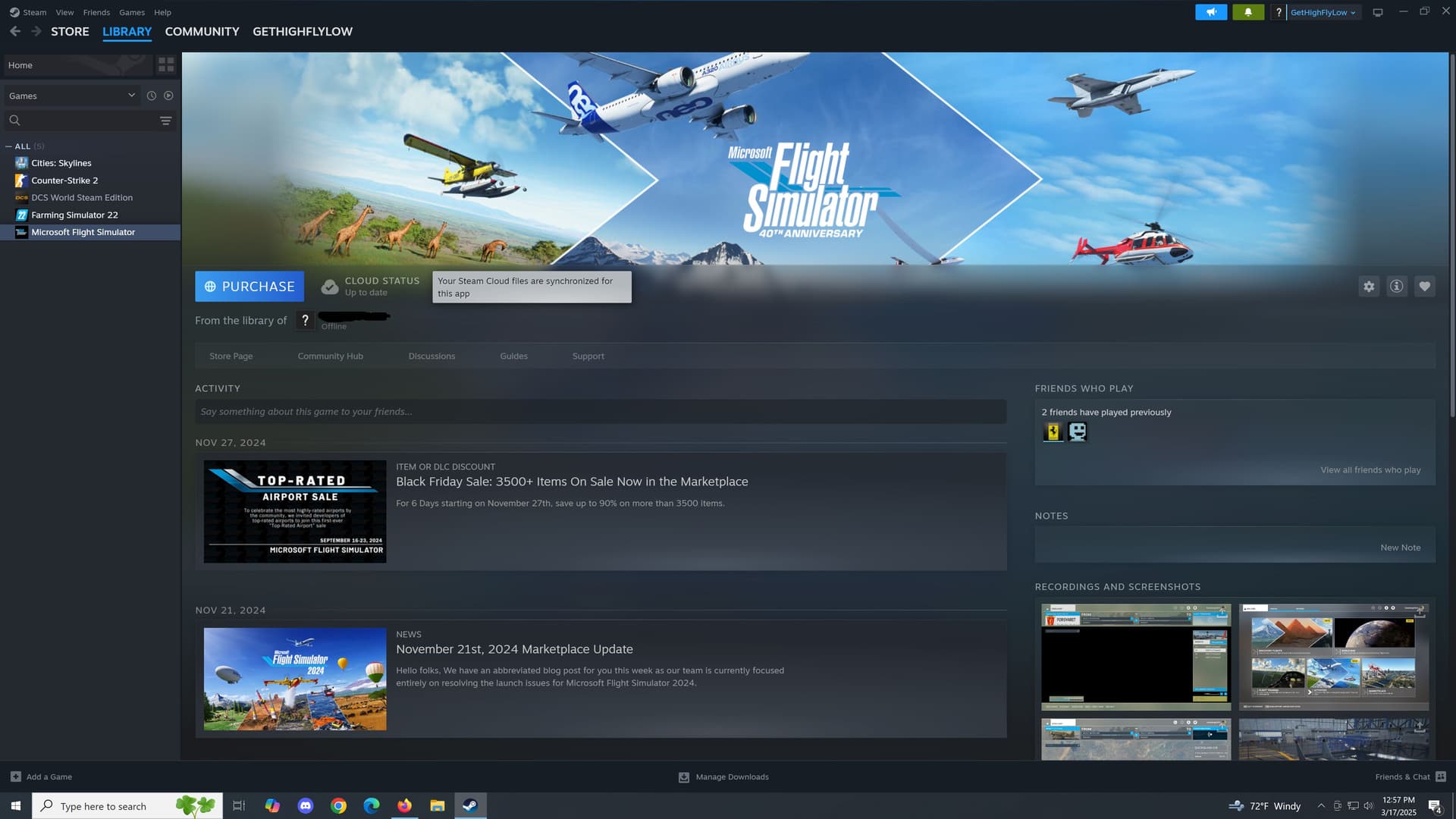Switch to Big Picture mode monitor icon
This screenshot has height=819, width=1456.
[x=1378, y=12]
